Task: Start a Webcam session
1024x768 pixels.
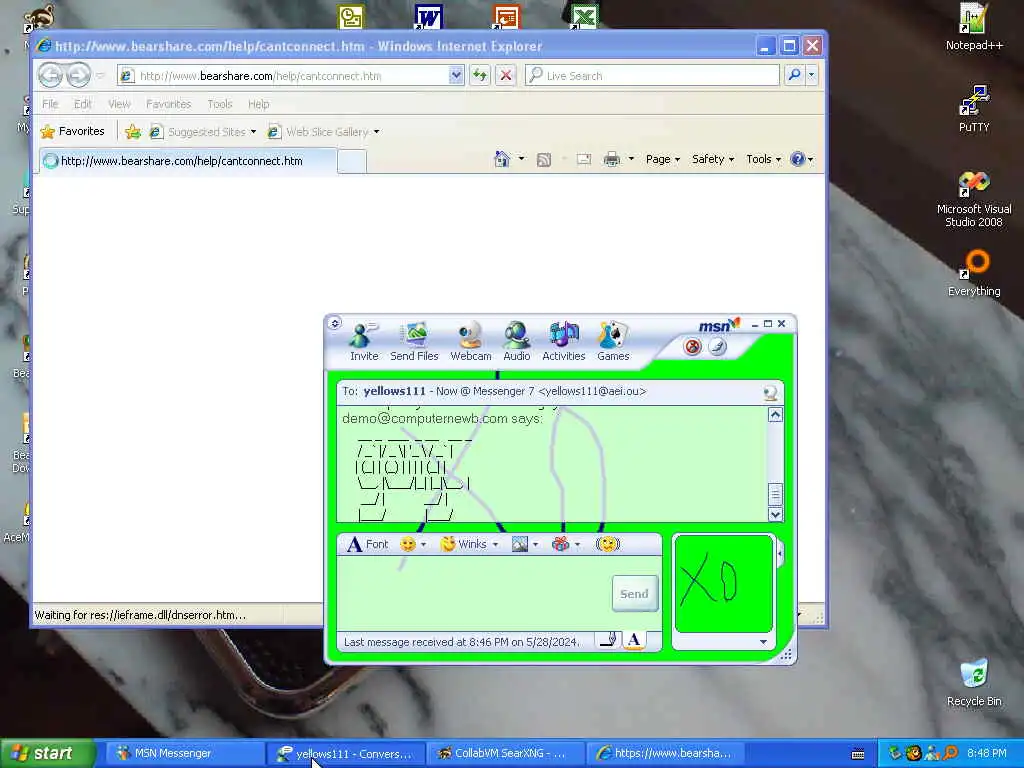Action: (x=470, y=341)
